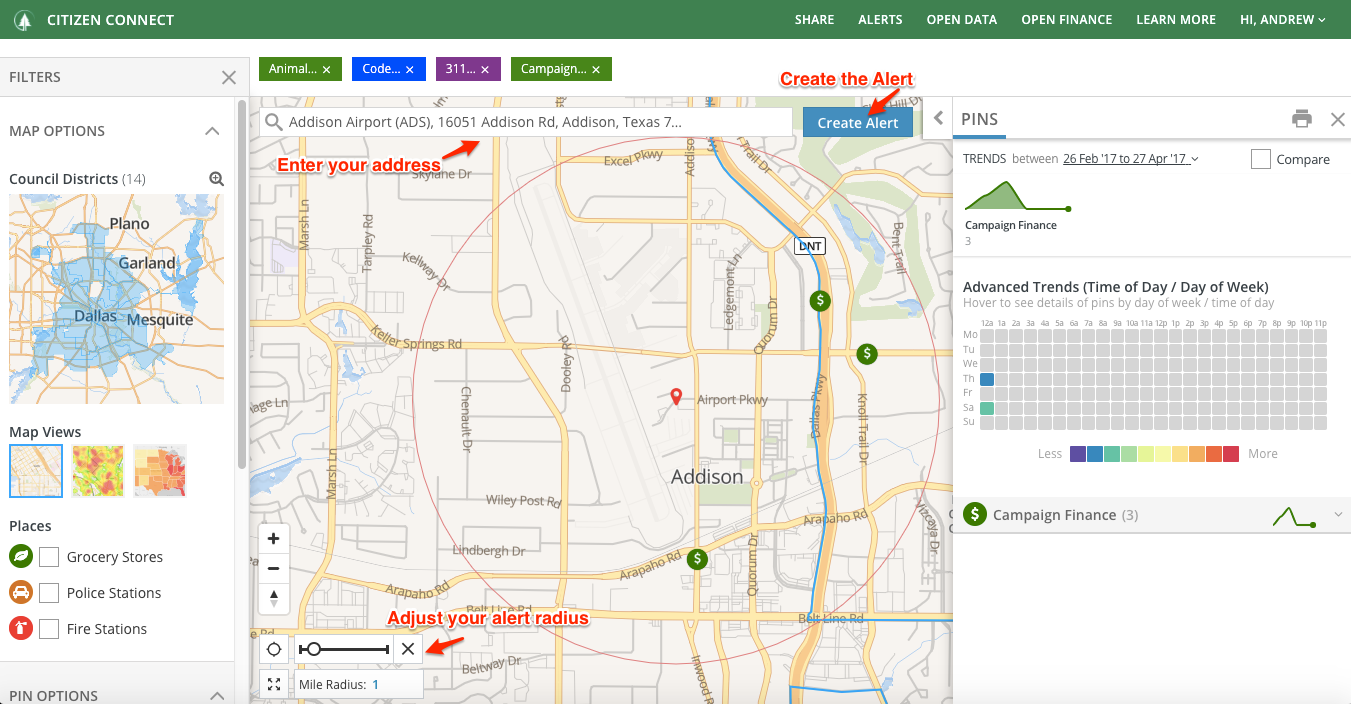The width and height of the screenshot is (1351, 704).
Task: Select the street map view thumbnail
Action: click(36, 471)
